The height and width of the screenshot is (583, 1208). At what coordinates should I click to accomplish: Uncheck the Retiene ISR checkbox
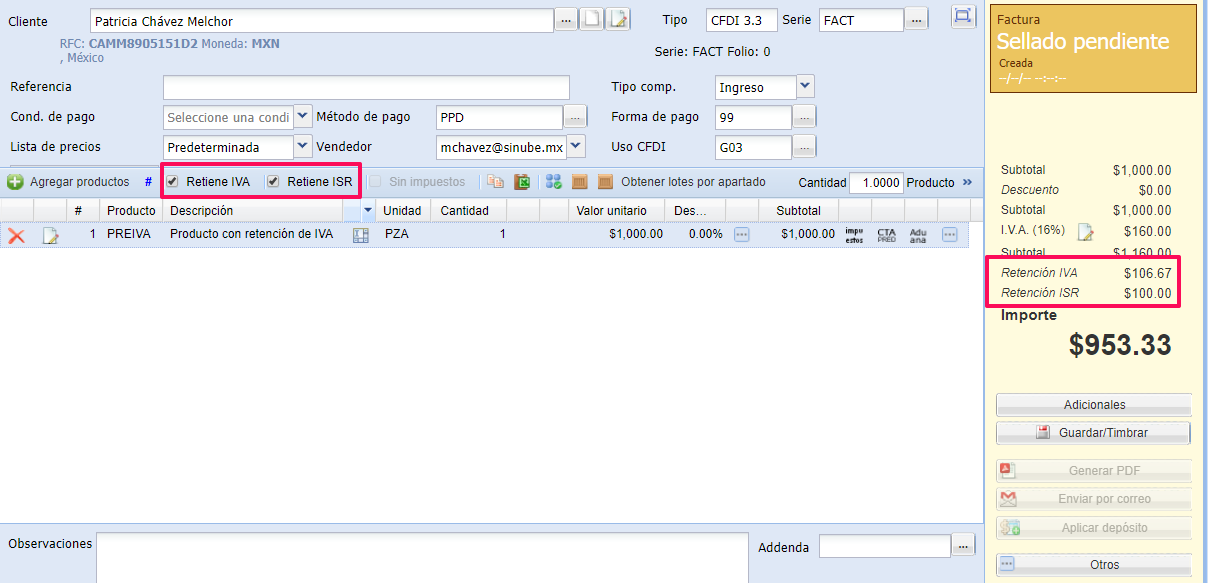273,182
